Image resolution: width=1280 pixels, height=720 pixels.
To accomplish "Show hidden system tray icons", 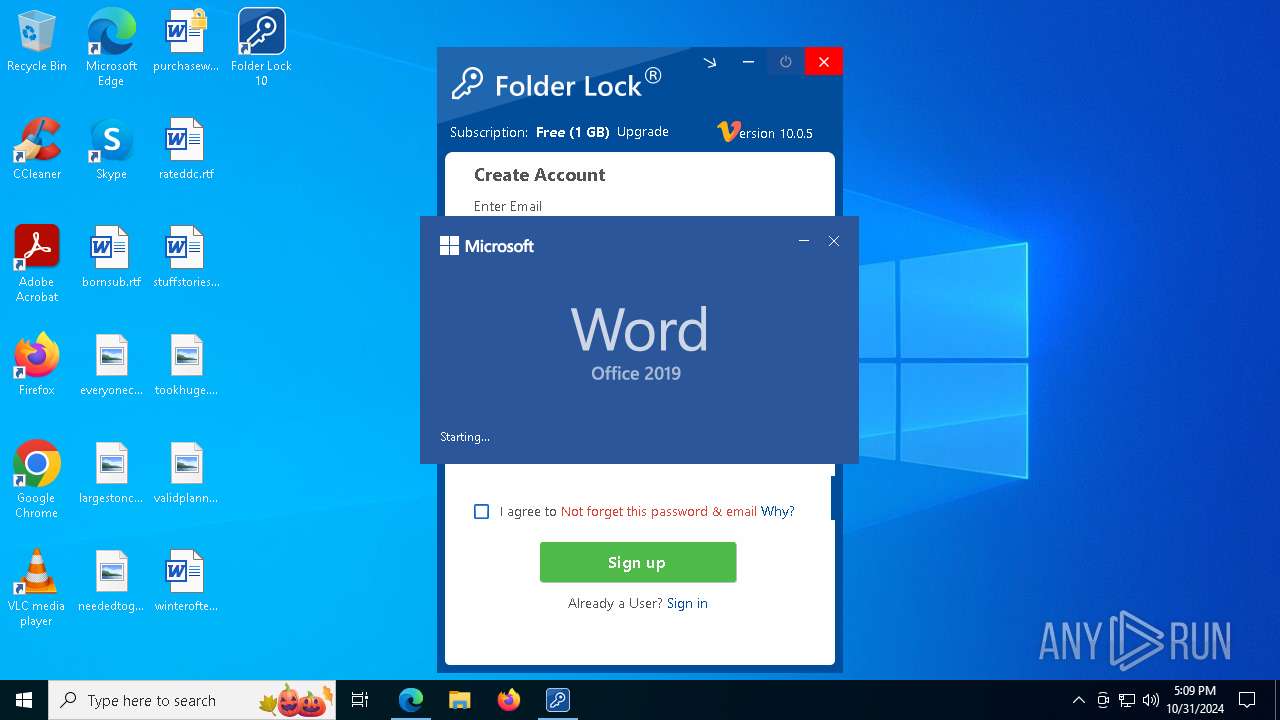I will 1078,700.
